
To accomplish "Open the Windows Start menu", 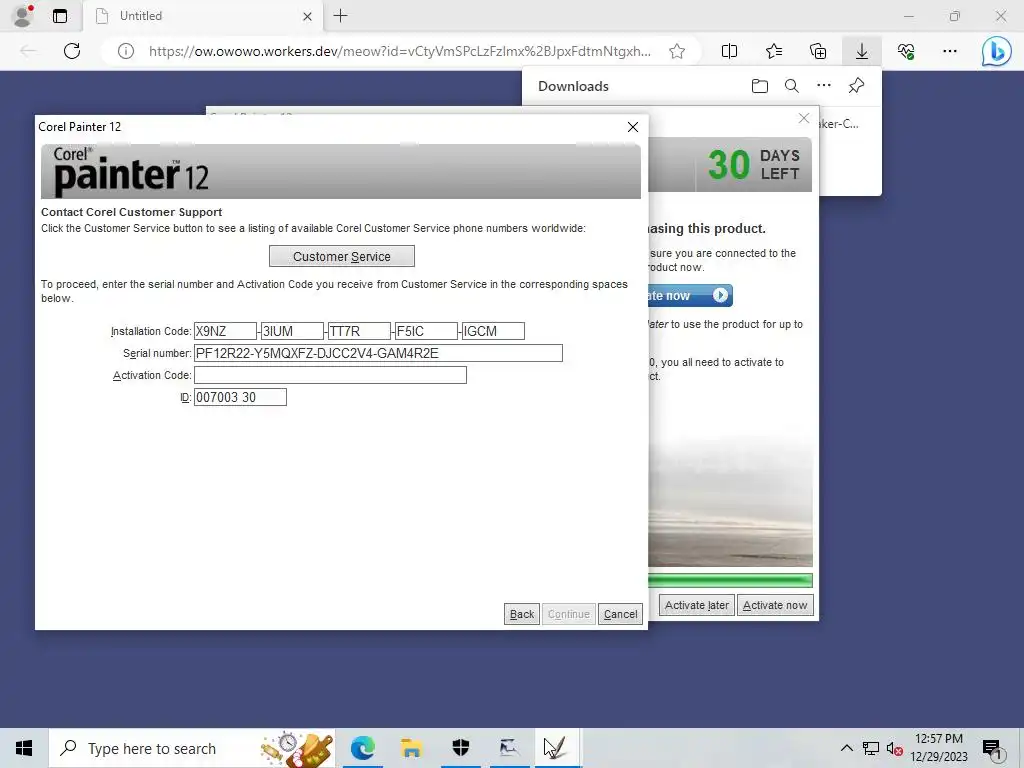I will click(24, 748).
